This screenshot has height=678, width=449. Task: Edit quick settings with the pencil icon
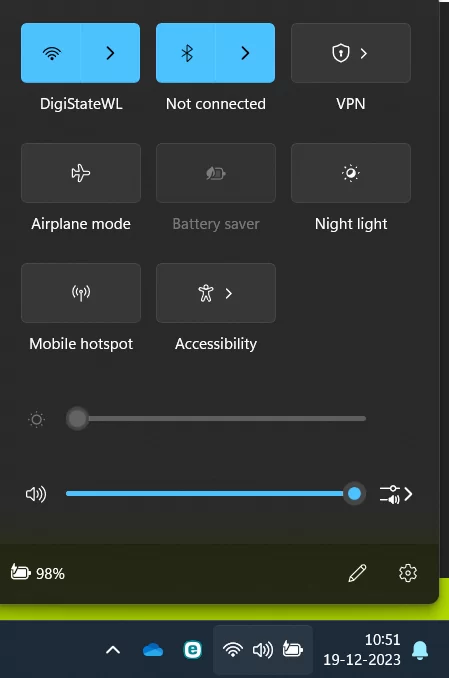pos(357,573)
